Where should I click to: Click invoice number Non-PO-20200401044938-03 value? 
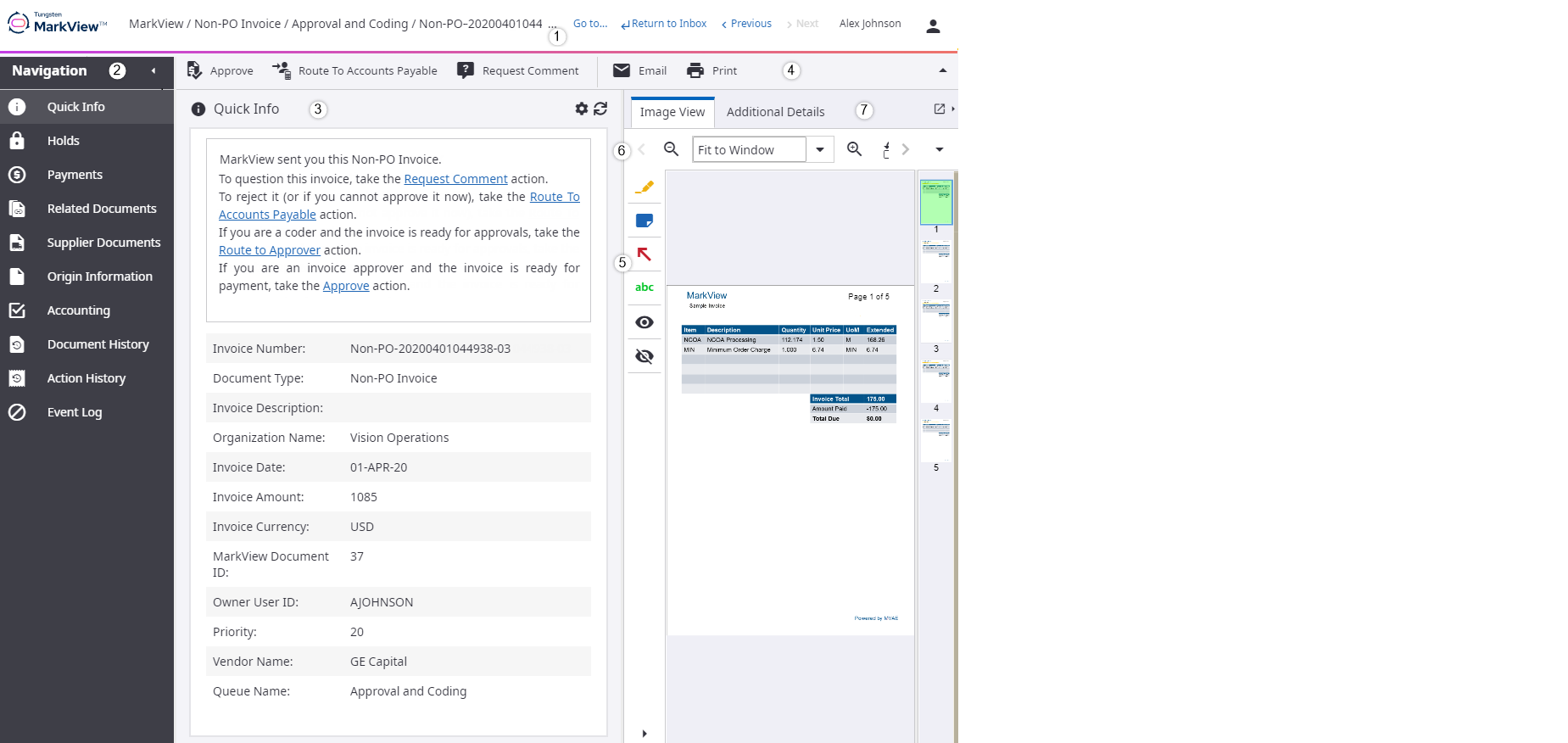[430, 349]
